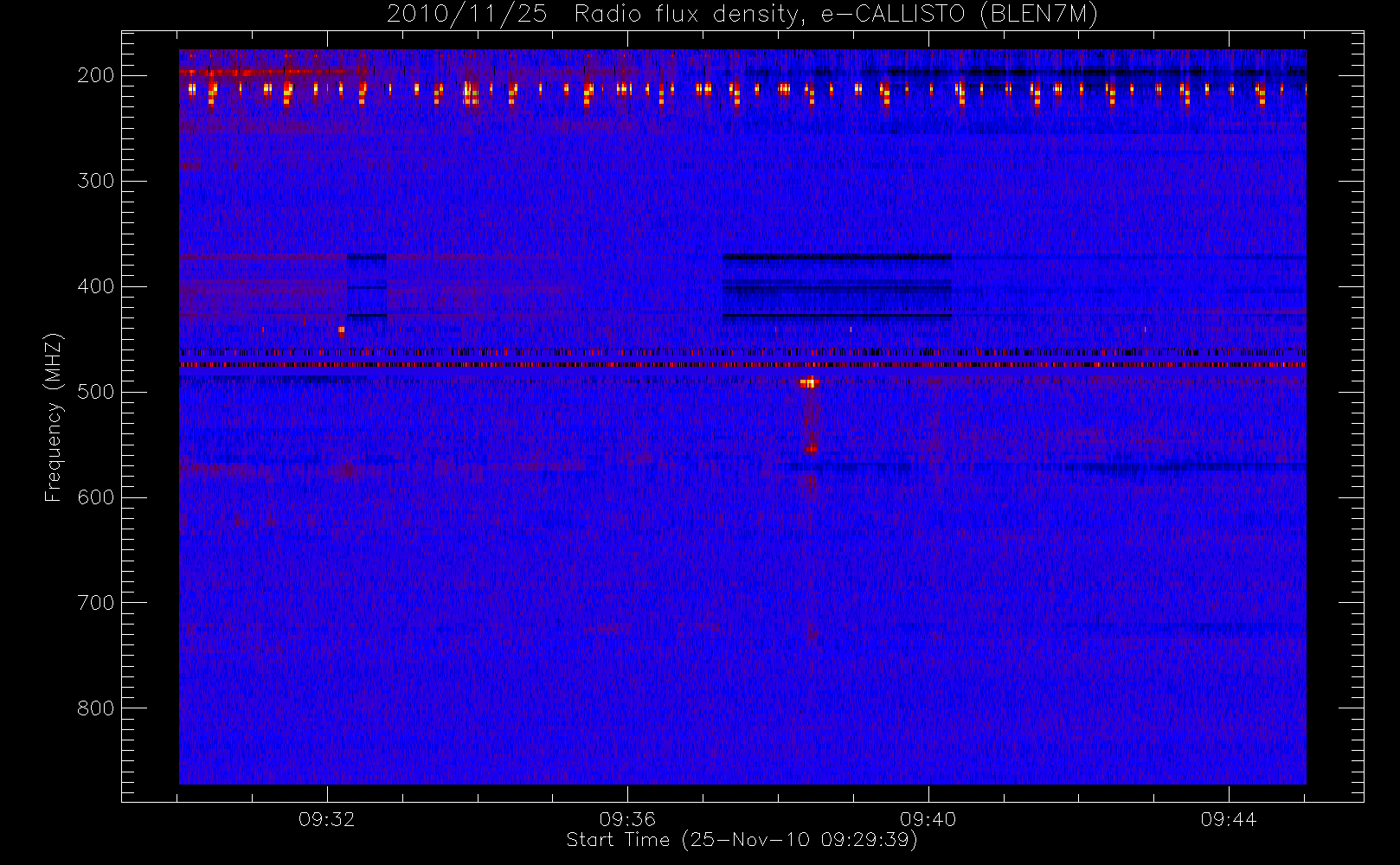Select the 200 frequency tick label
The image size is (1400, 865).
point(95,75)
